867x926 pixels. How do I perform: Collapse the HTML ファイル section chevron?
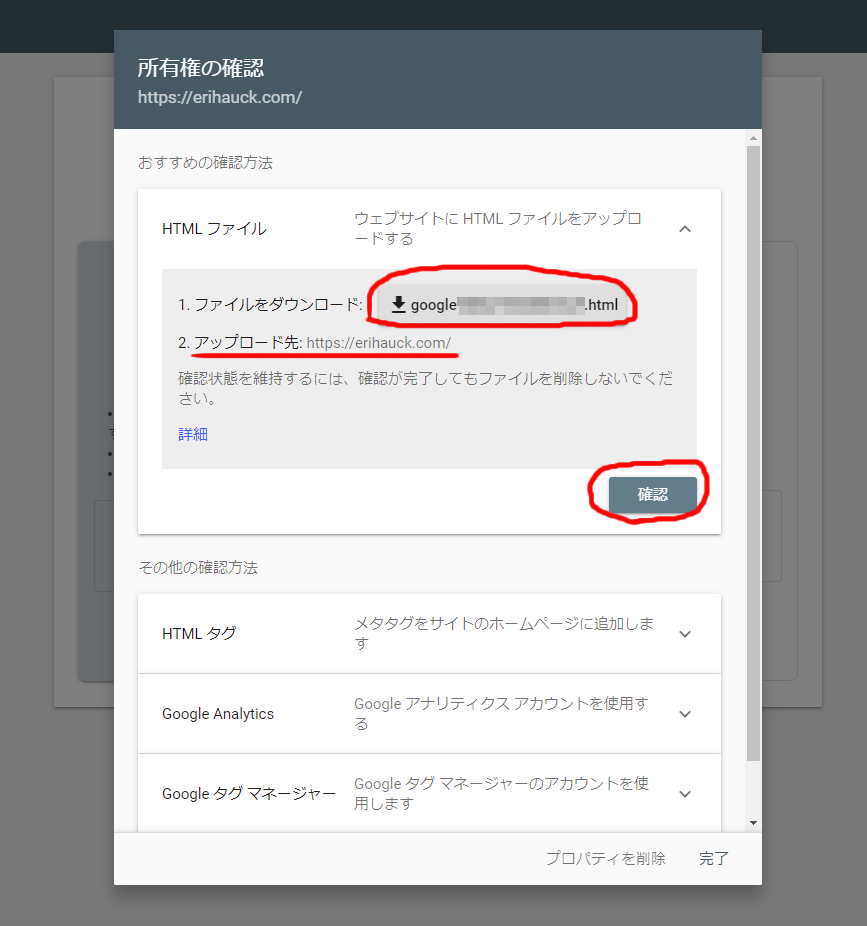[x=685, y=229]
